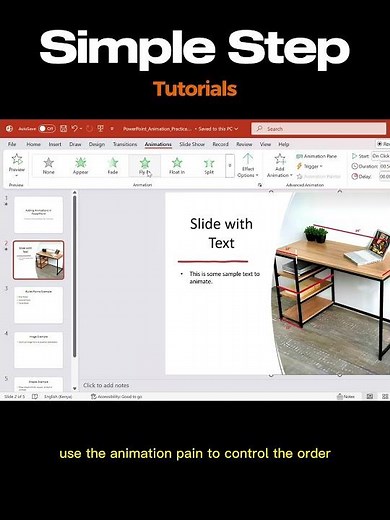Click the Undo arrow icon
The image size is (390, 520).
pyautogui.click(x=75, y=128)
